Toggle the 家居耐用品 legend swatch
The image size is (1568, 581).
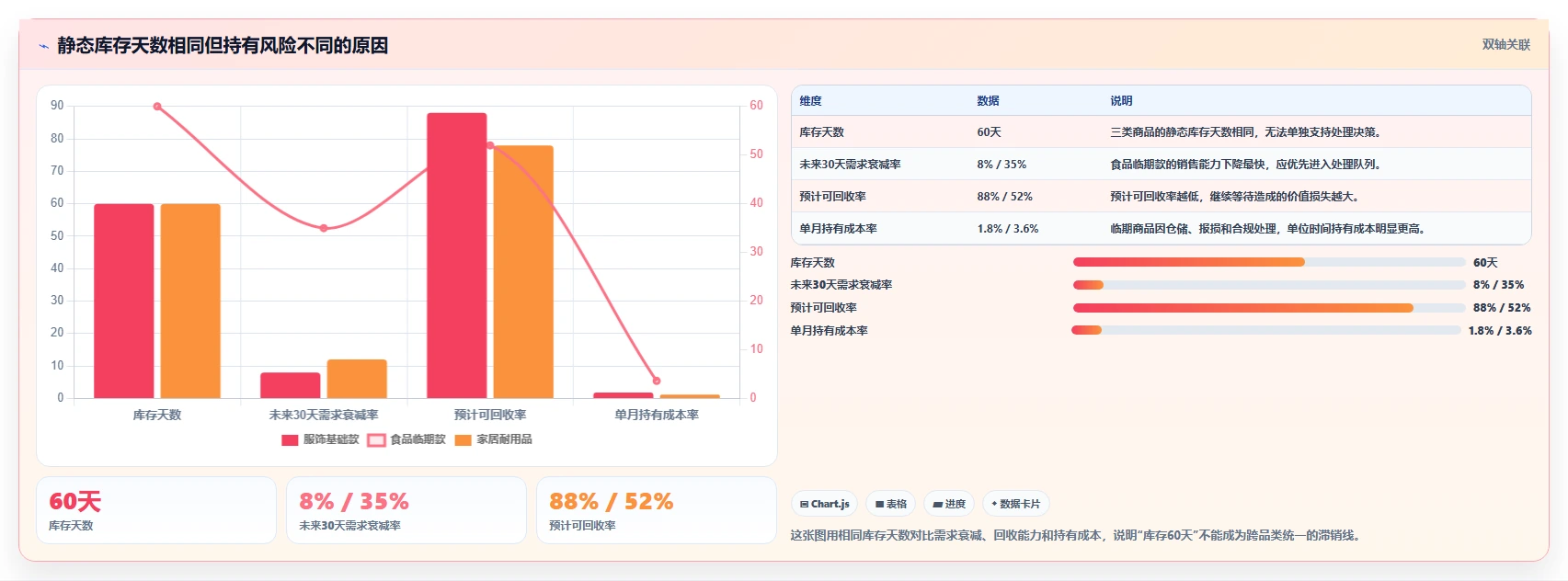click(x=463, y=439)
